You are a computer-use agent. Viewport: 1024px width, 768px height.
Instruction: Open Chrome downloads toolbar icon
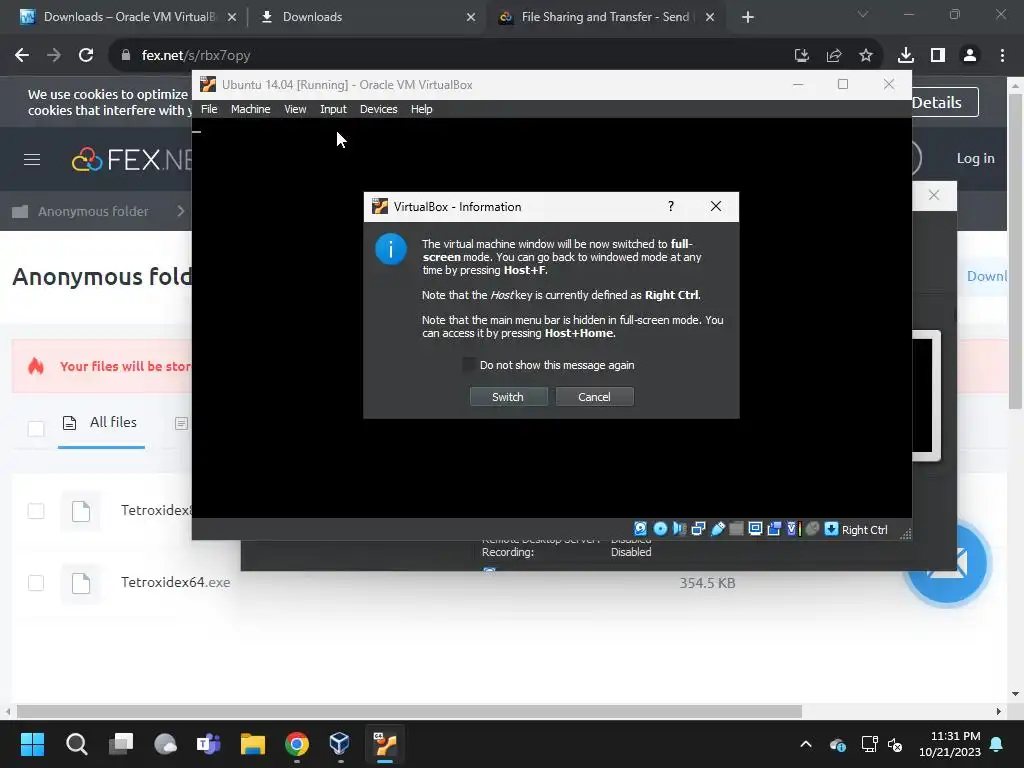point(905,56)
